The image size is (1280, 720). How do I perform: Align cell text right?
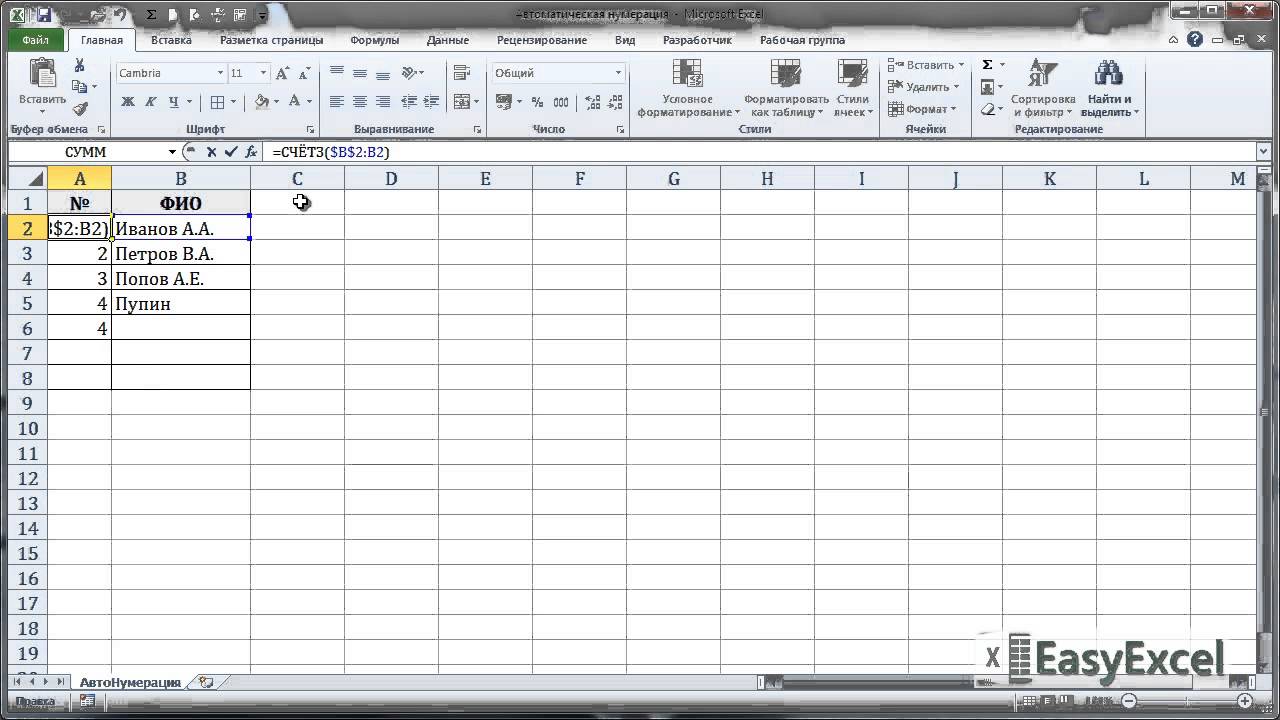coord(382,102)
